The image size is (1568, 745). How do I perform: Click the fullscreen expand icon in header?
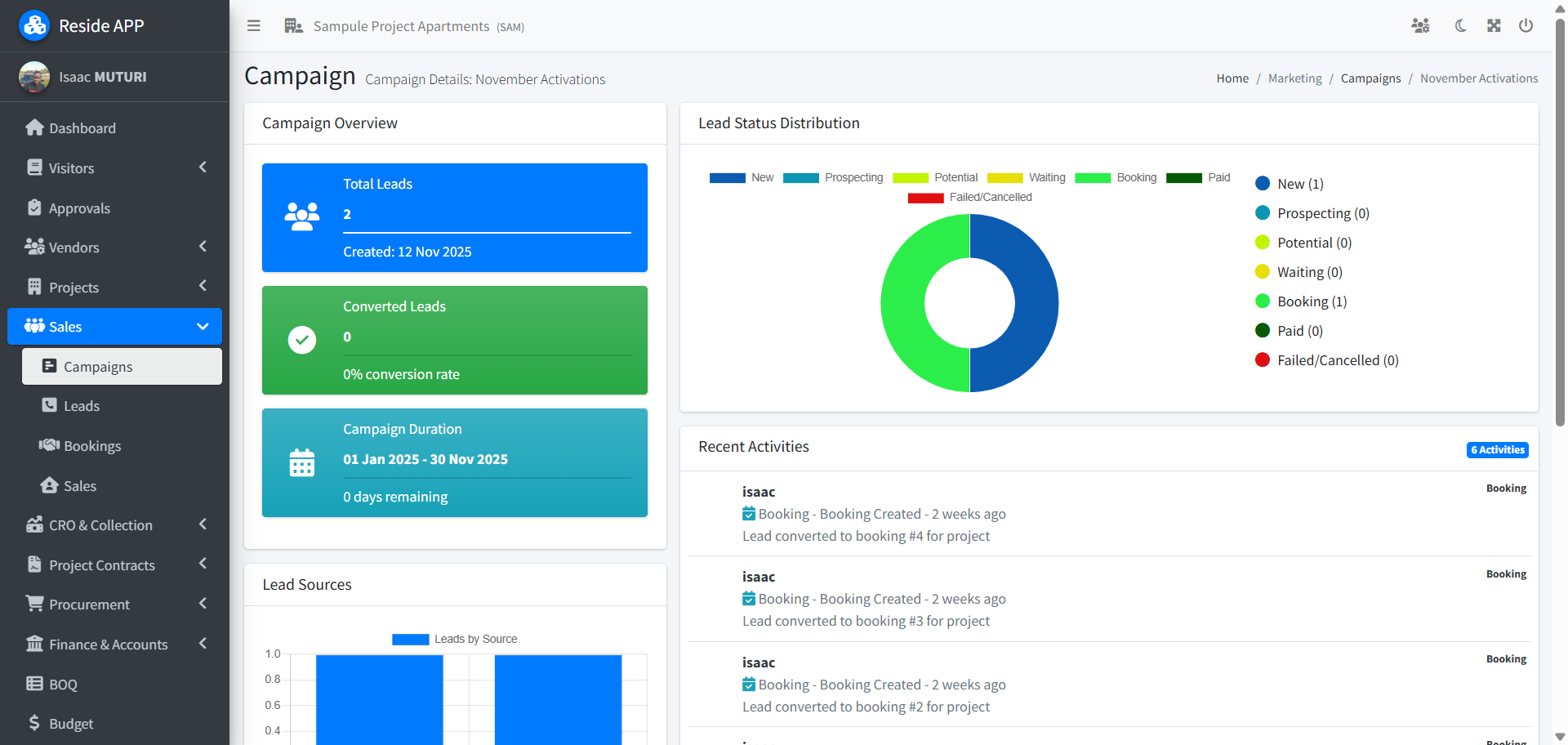(1494, 26)
